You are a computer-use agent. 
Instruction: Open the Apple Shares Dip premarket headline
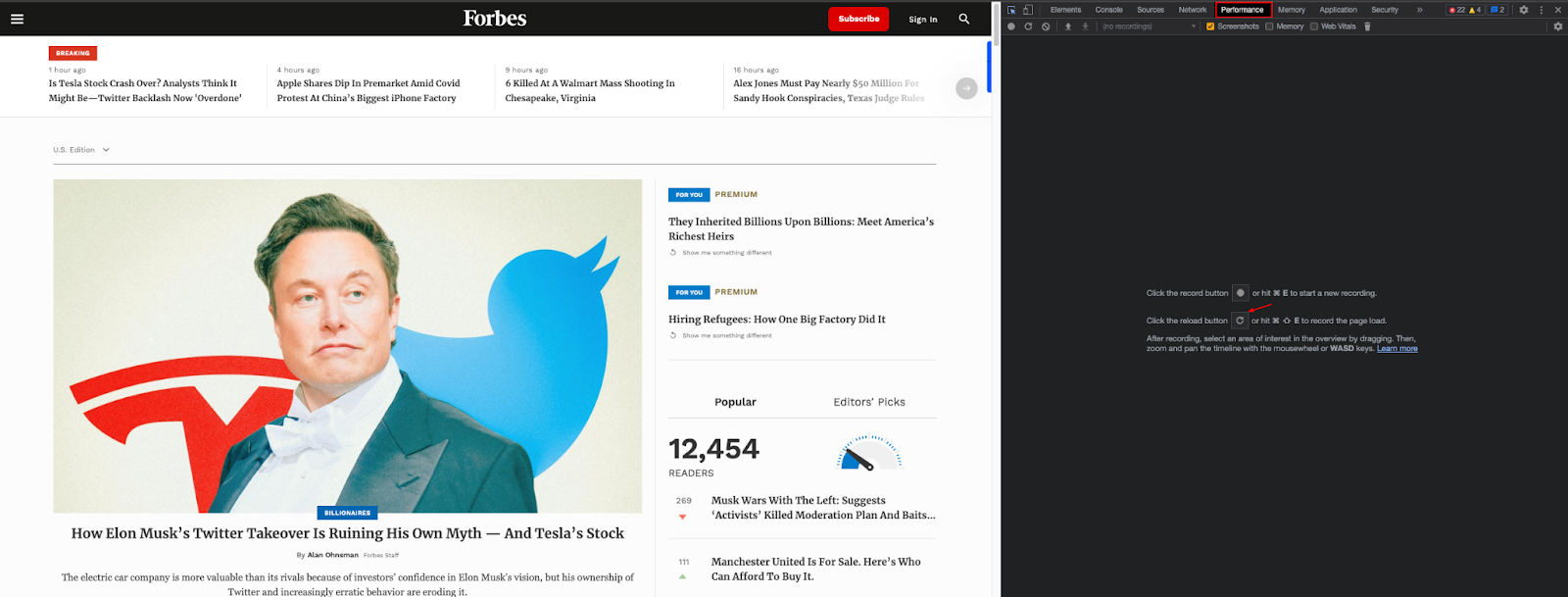(x=368, y=91)
